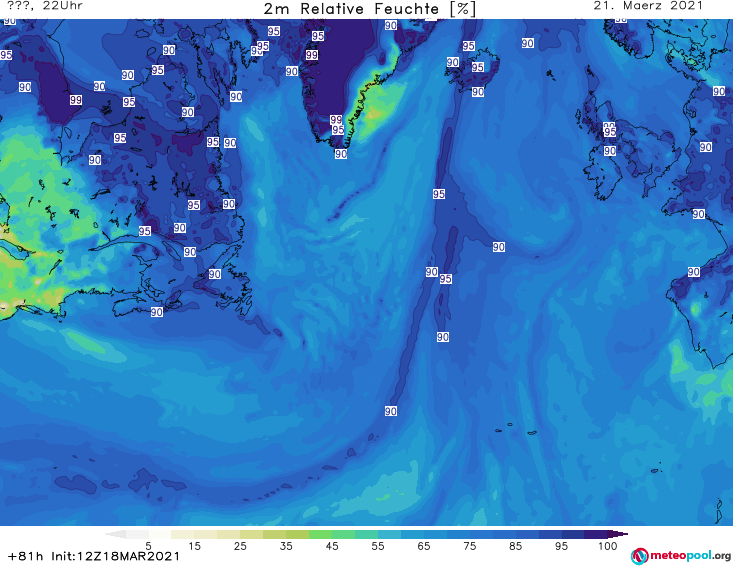Click the '99' contour label west of Hudson Bay
Viewport: 733px width, 566px height.
[x=76, y=100]
